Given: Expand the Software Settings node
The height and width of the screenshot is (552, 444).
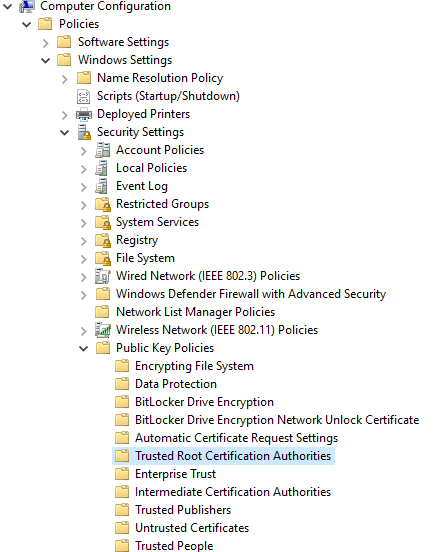Looking at the screenshot, I should pos(45,43).
